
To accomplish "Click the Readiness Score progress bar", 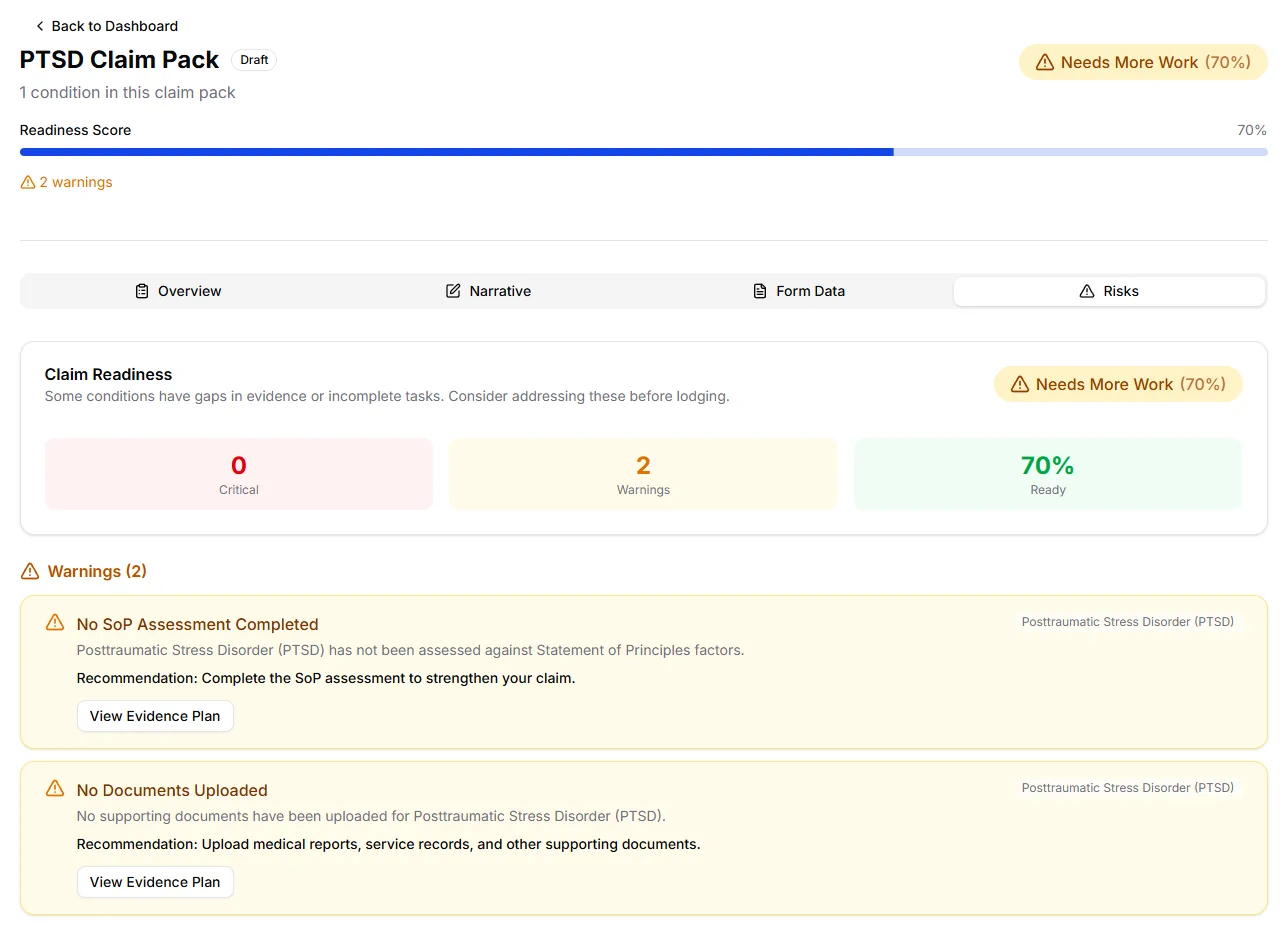I will point(643,152).
